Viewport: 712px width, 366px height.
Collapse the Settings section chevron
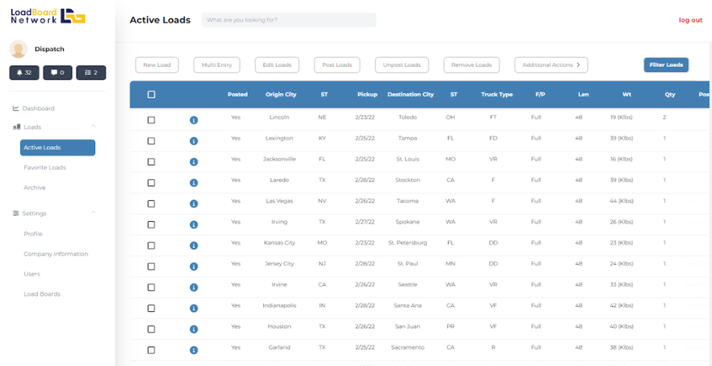(x=93, y=213)
